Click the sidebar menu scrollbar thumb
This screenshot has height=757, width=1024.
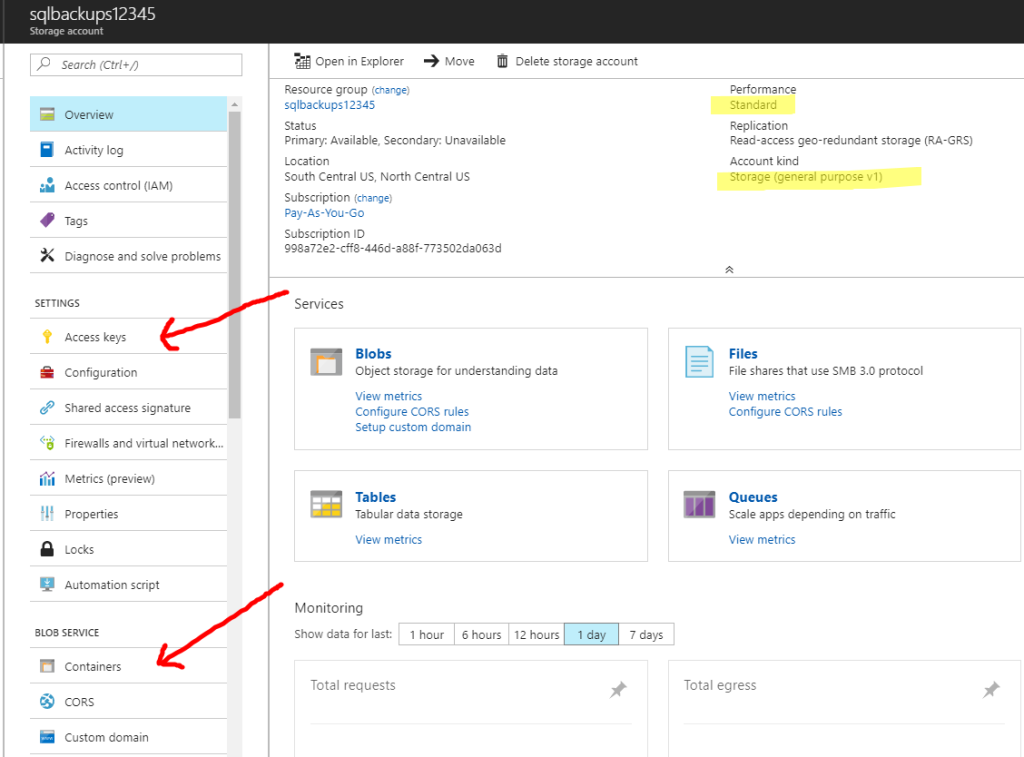(234, 265)
